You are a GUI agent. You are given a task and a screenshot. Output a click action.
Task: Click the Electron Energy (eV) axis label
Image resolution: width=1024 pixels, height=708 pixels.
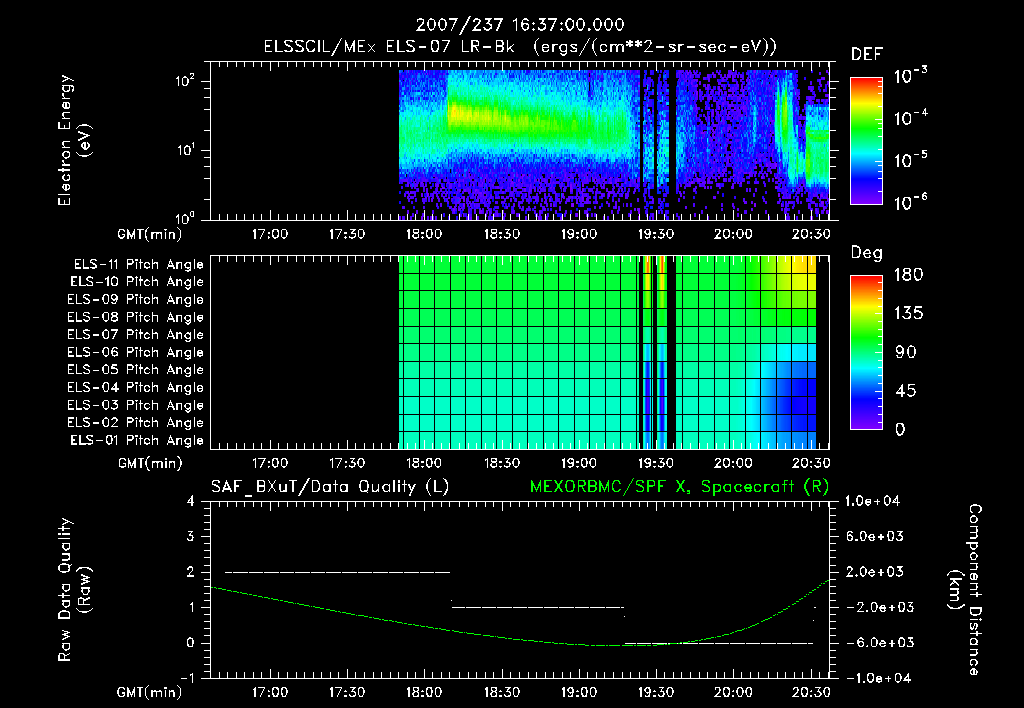click(x=74, y=140)
